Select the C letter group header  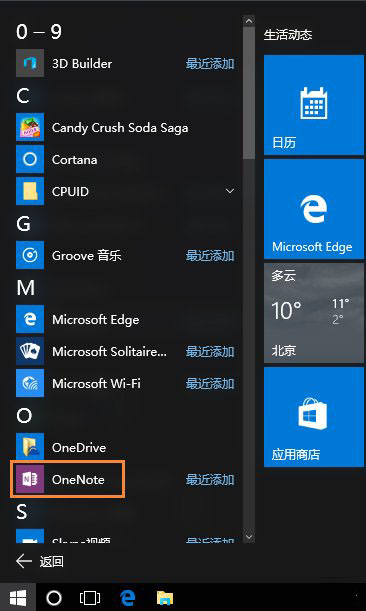[x=23, y=95]
